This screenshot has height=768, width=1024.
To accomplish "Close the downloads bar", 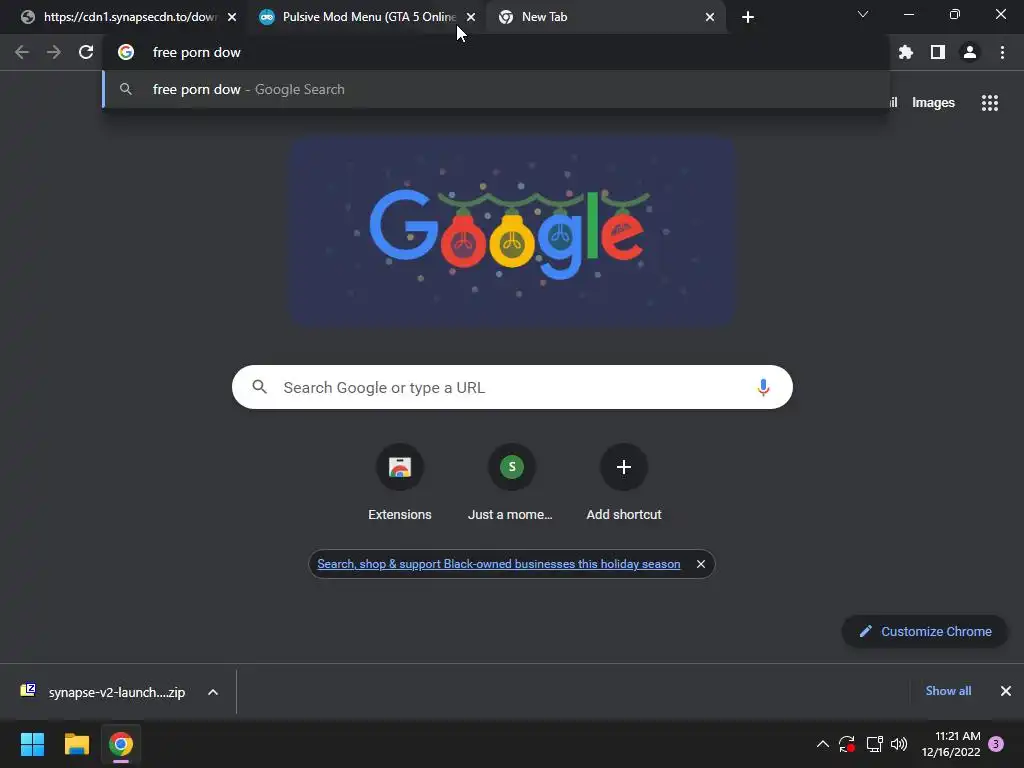I will coord(1006,691).
